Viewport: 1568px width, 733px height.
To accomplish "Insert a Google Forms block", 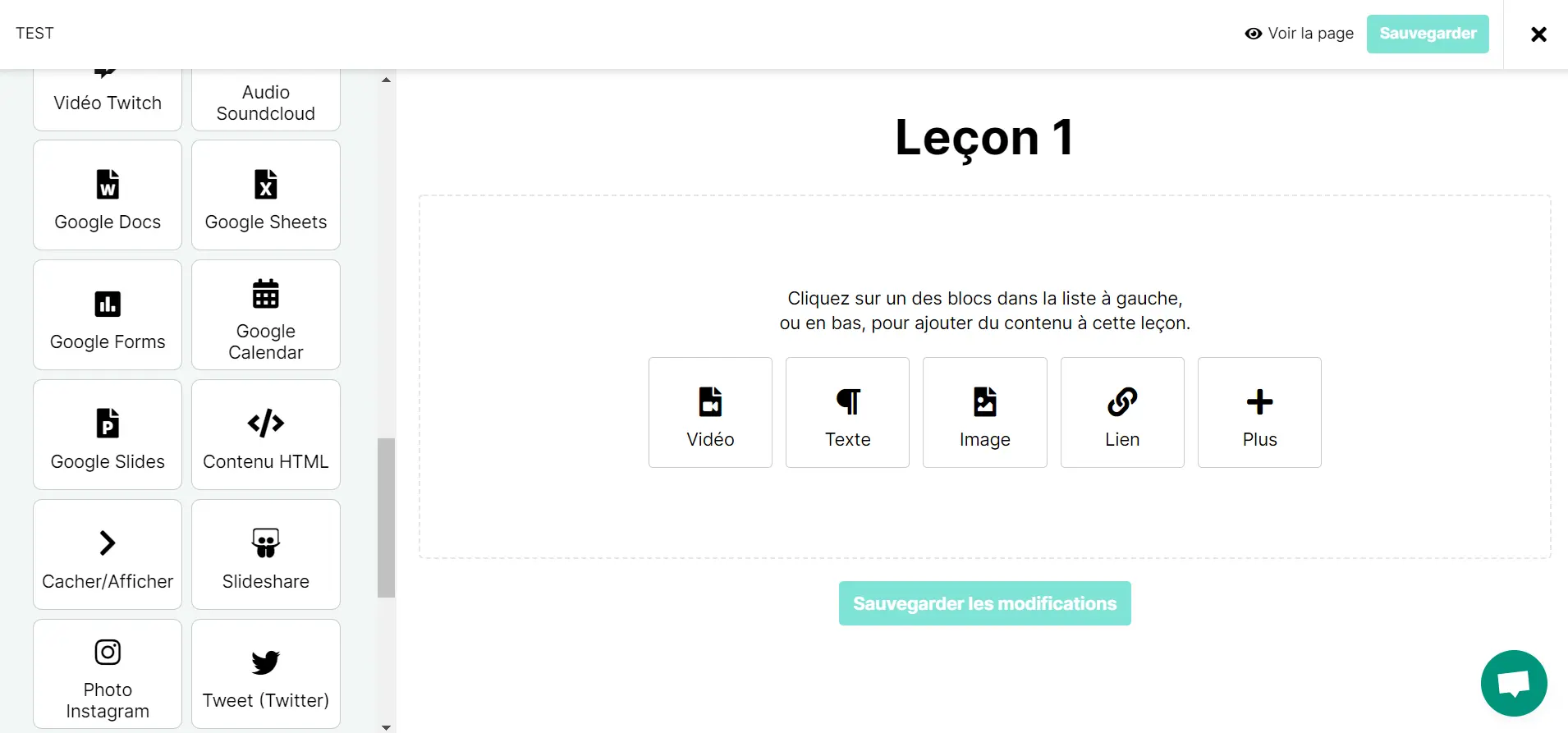I will [x=107, y=315].
